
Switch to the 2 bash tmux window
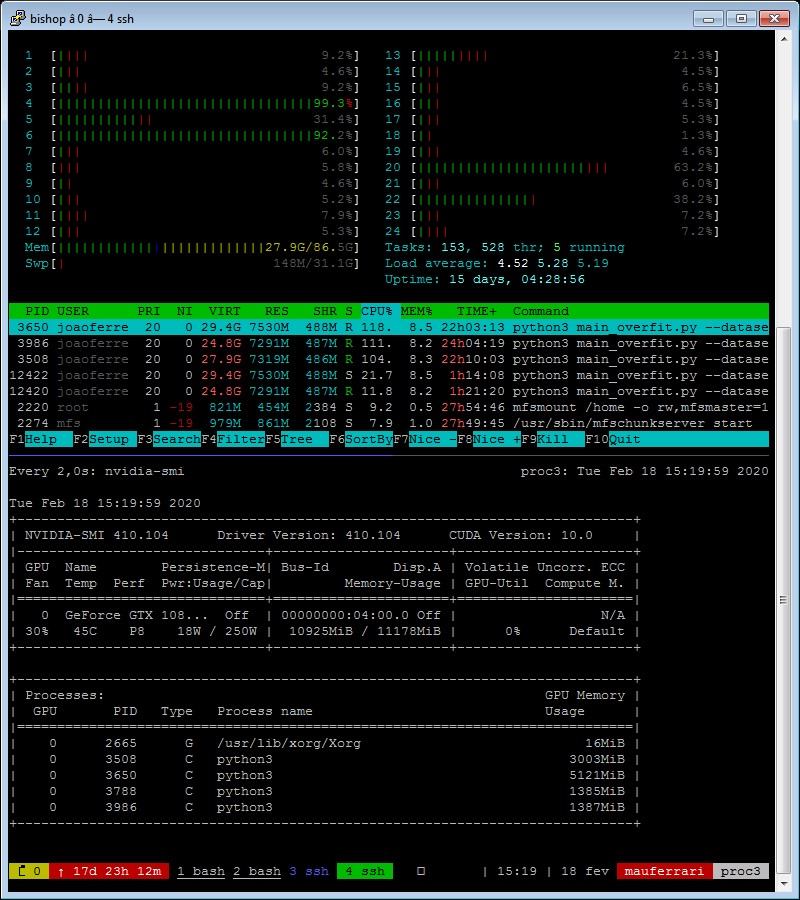(257, 871)
